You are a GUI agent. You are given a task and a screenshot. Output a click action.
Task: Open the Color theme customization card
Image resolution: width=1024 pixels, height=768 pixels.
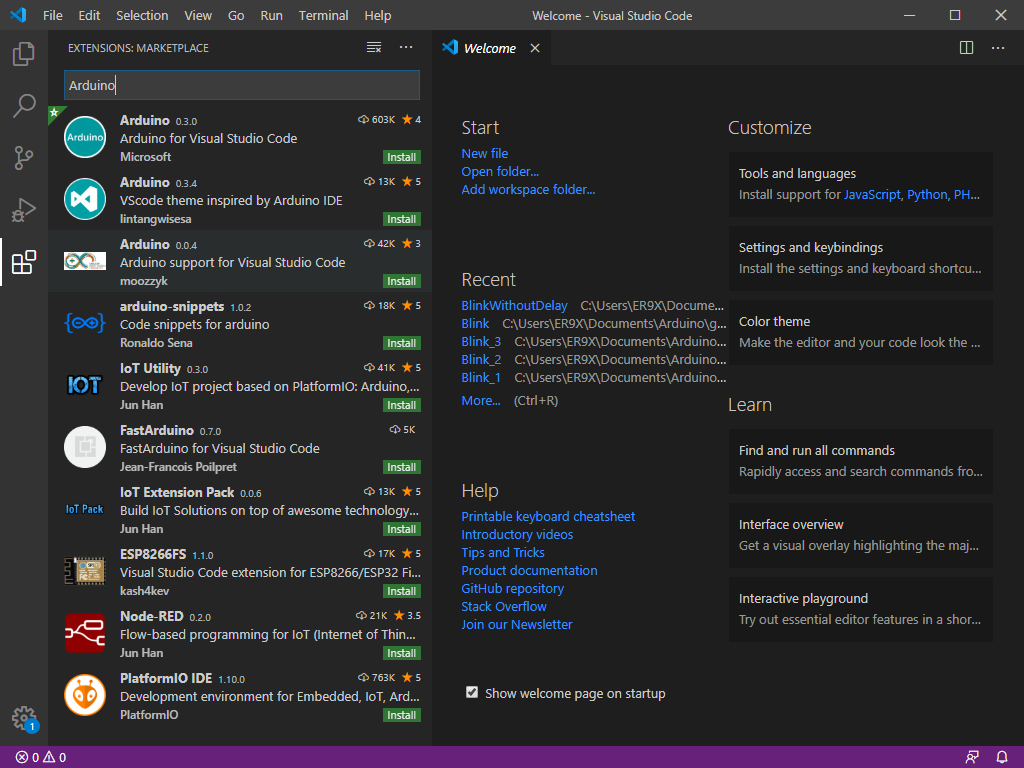[x=861, y=332]
